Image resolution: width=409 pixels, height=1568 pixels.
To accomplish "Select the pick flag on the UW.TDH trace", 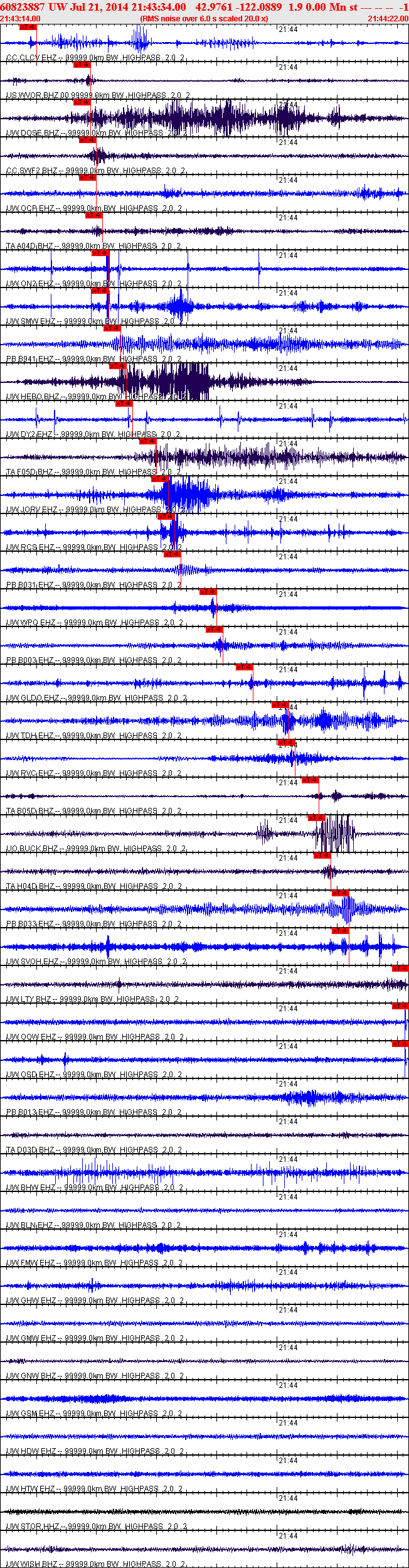I will pos(280,705).
